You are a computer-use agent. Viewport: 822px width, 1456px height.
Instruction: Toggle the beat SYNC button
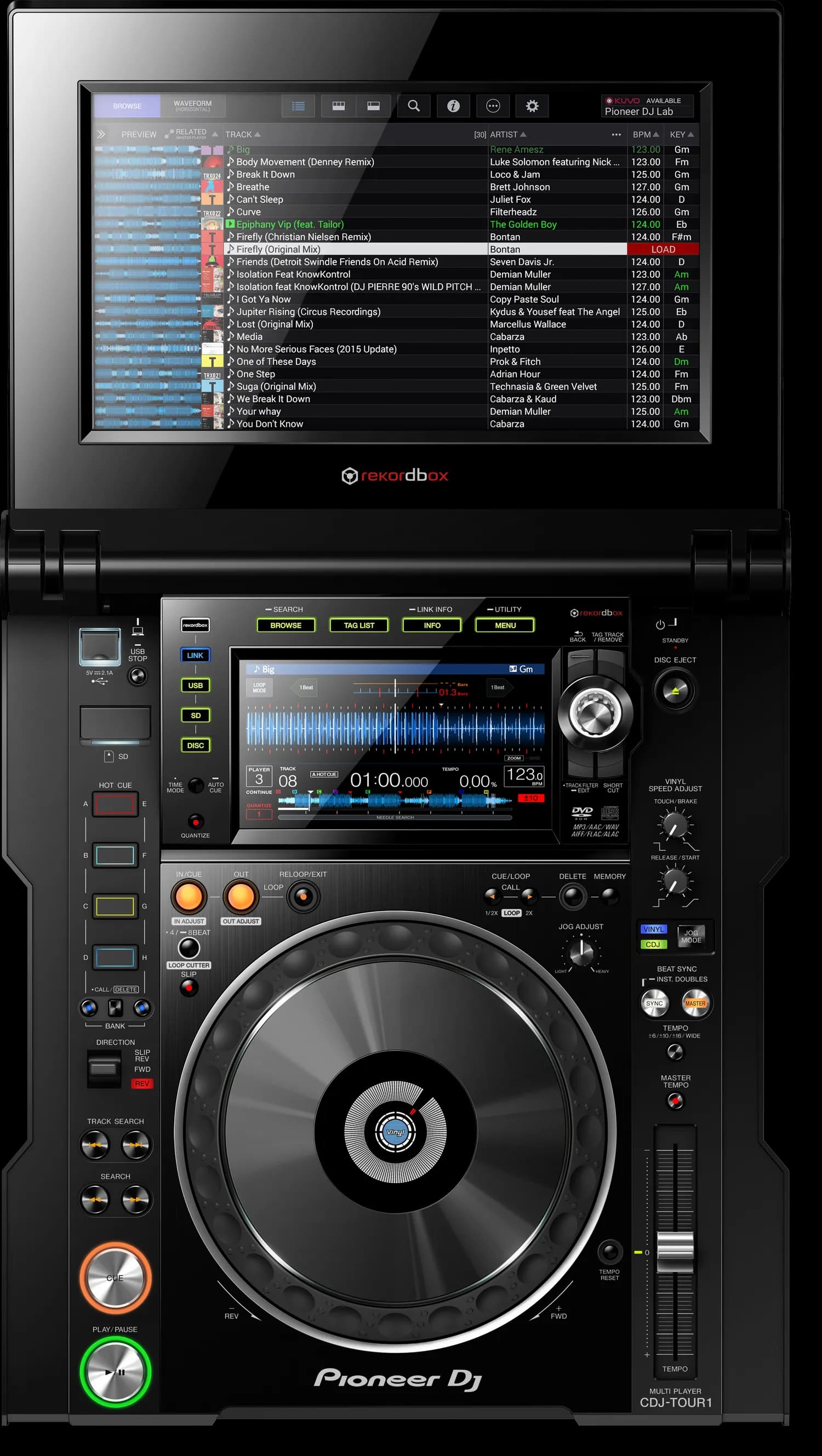pos(654,1004)
